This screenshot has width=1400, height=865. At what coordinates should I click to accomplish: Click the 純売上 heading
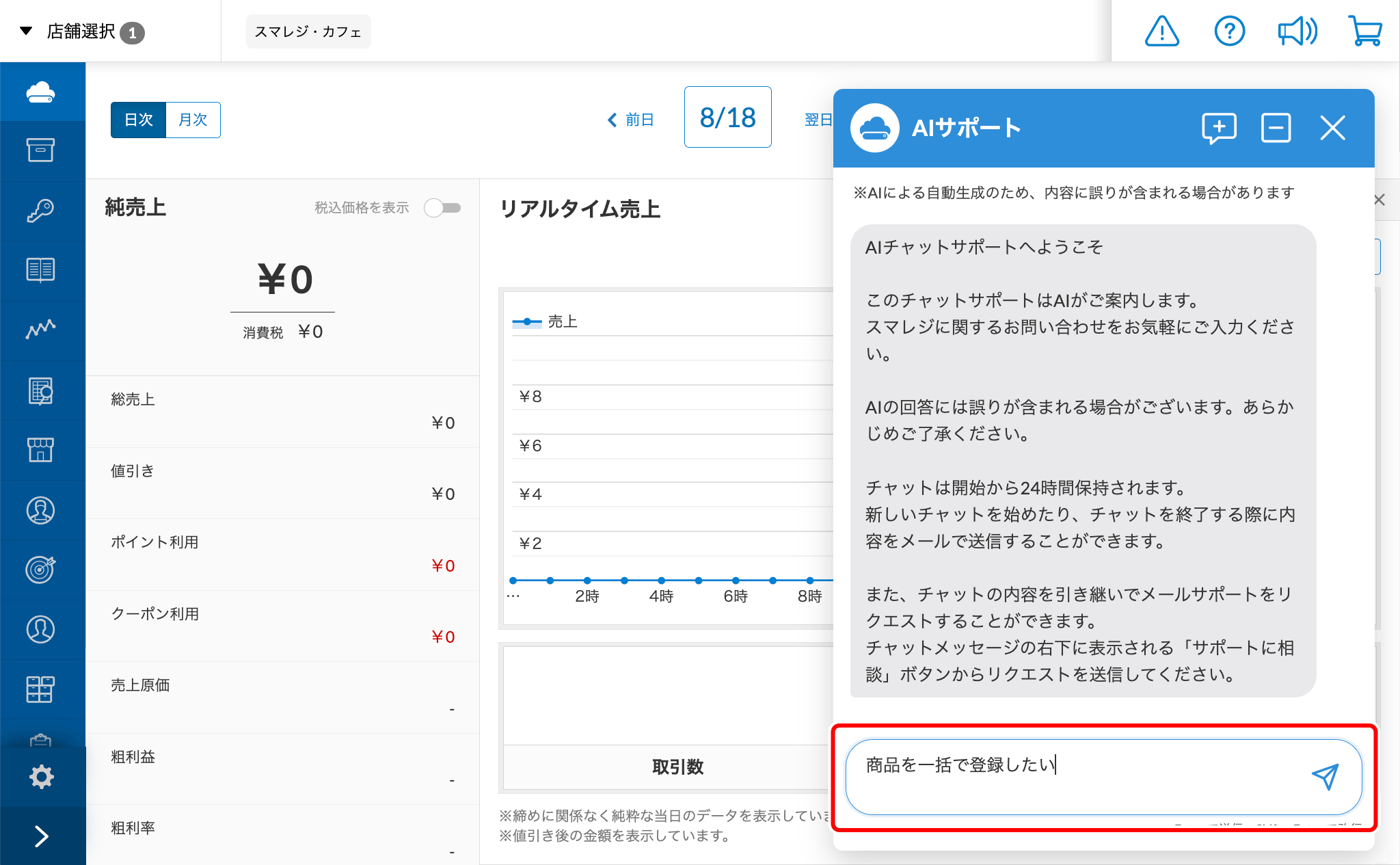coord(135,207)
